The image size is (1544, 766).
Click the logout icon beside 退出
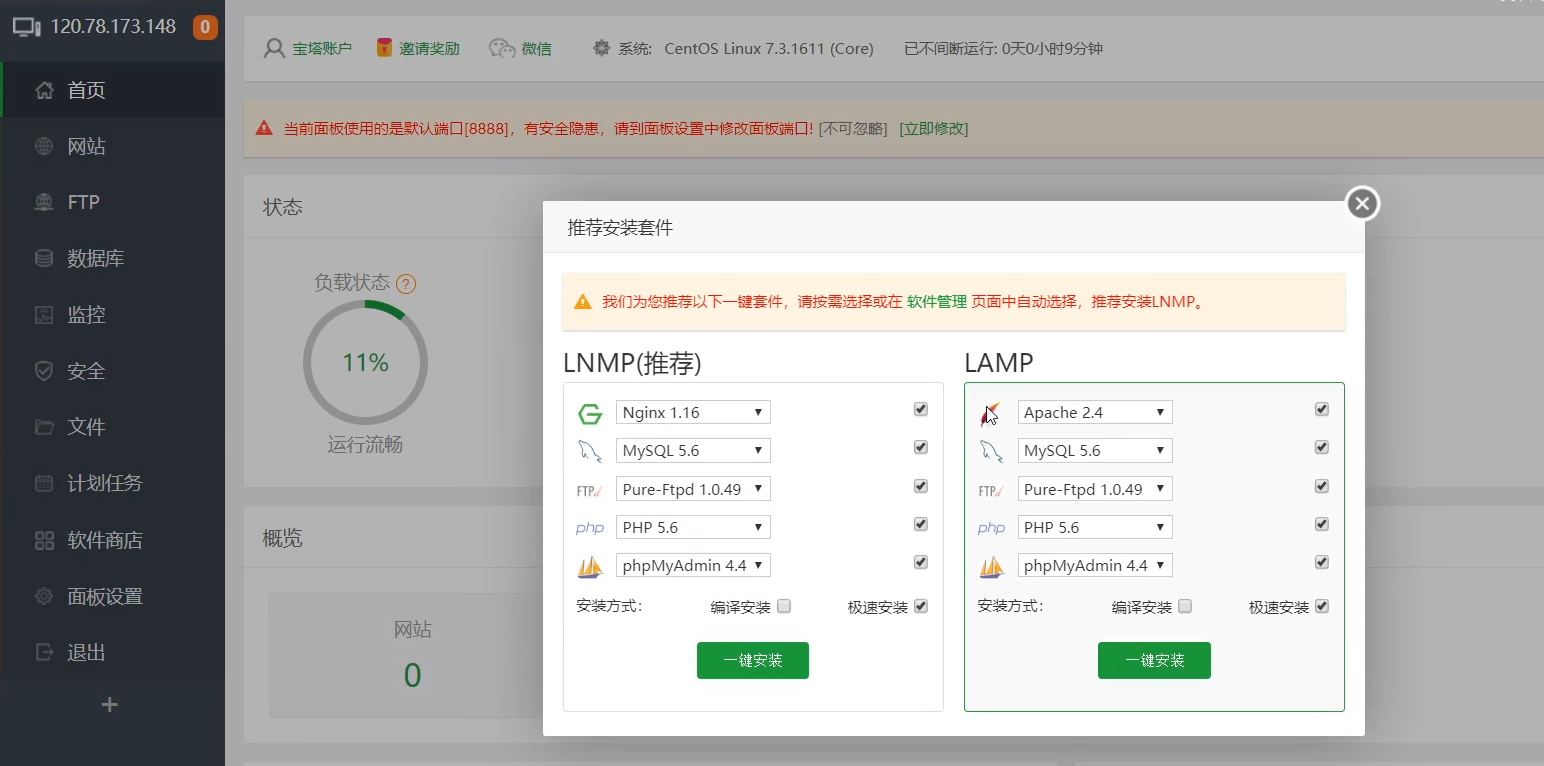44,652
